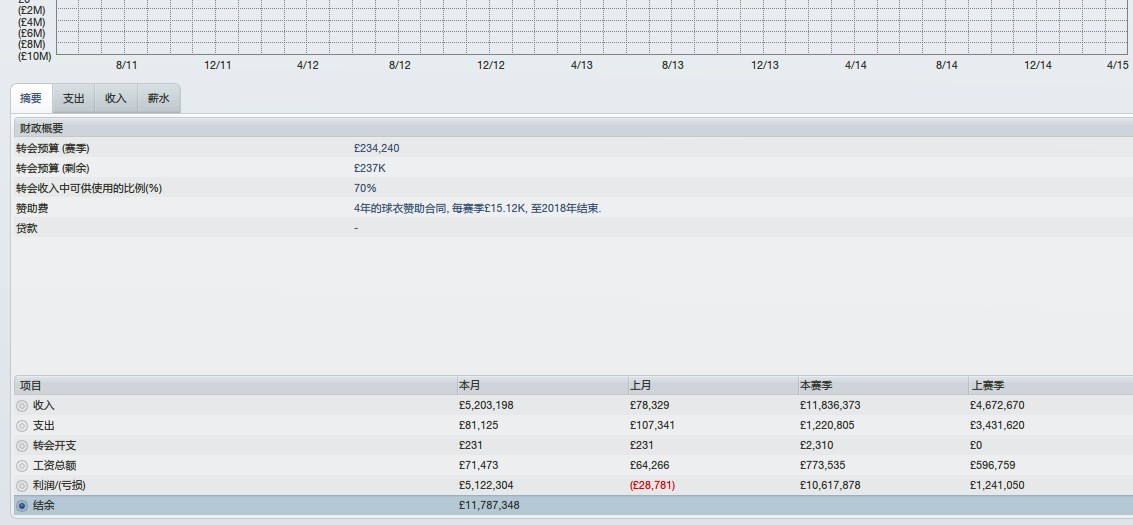Click the red loss value (£28,781)
This screenshot has height=525, width=1133.
[652, 485]
